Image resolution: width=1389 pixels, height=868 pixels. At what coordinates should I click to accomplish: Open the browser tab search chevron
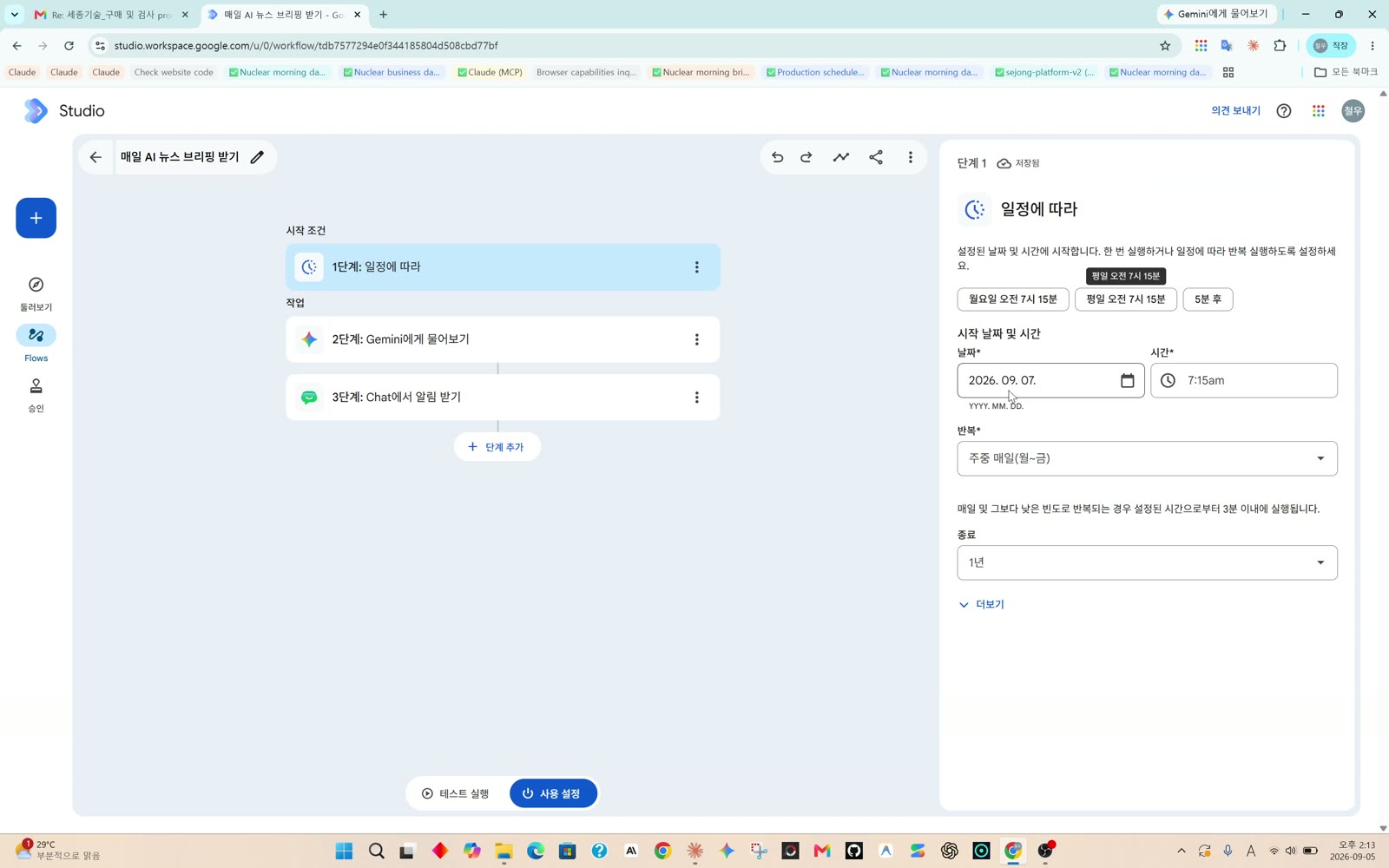point(14,15)
